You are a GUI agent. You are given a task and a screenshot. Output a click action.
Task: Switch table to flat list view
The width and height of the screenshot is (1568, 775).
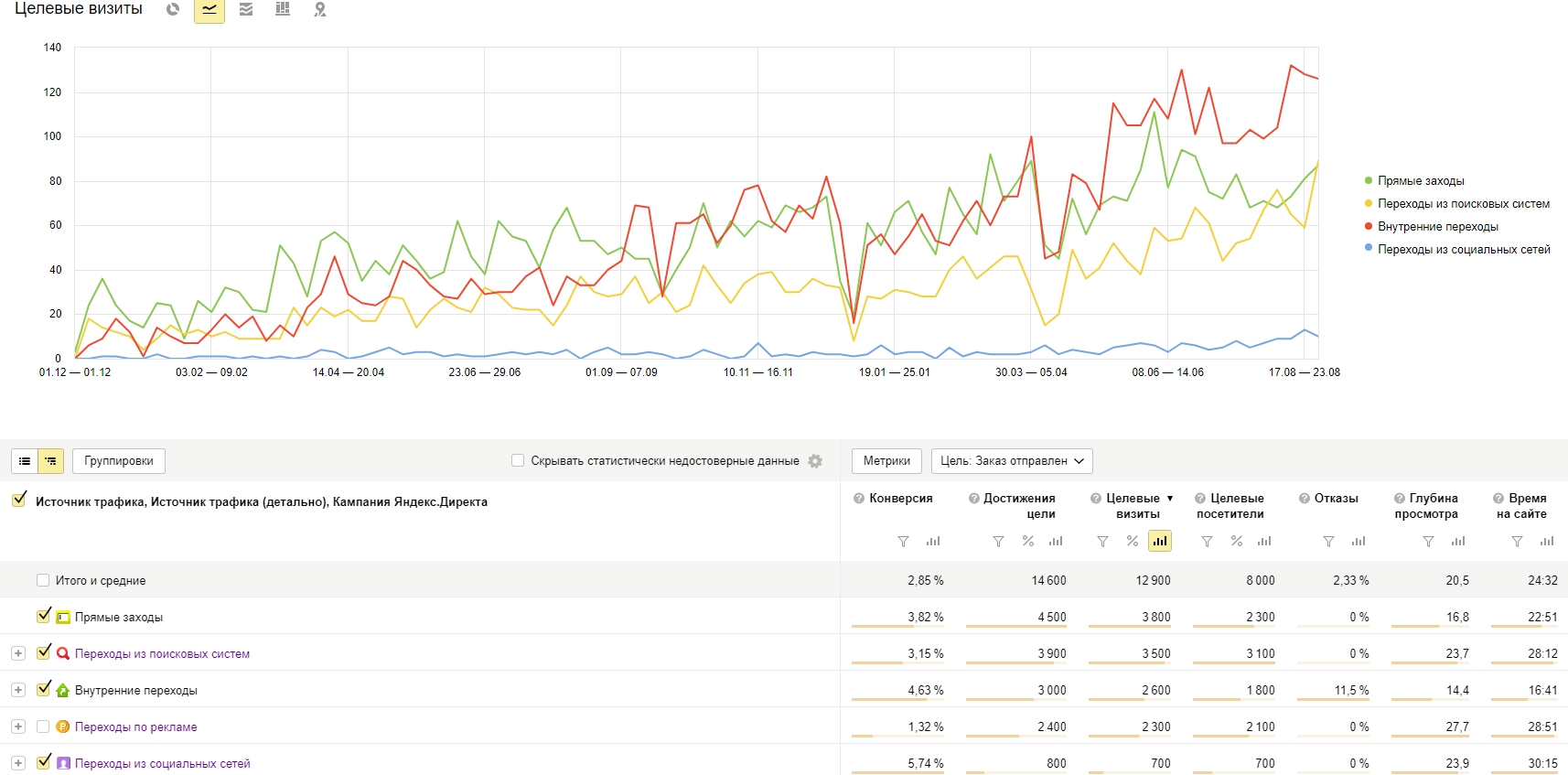25,461
